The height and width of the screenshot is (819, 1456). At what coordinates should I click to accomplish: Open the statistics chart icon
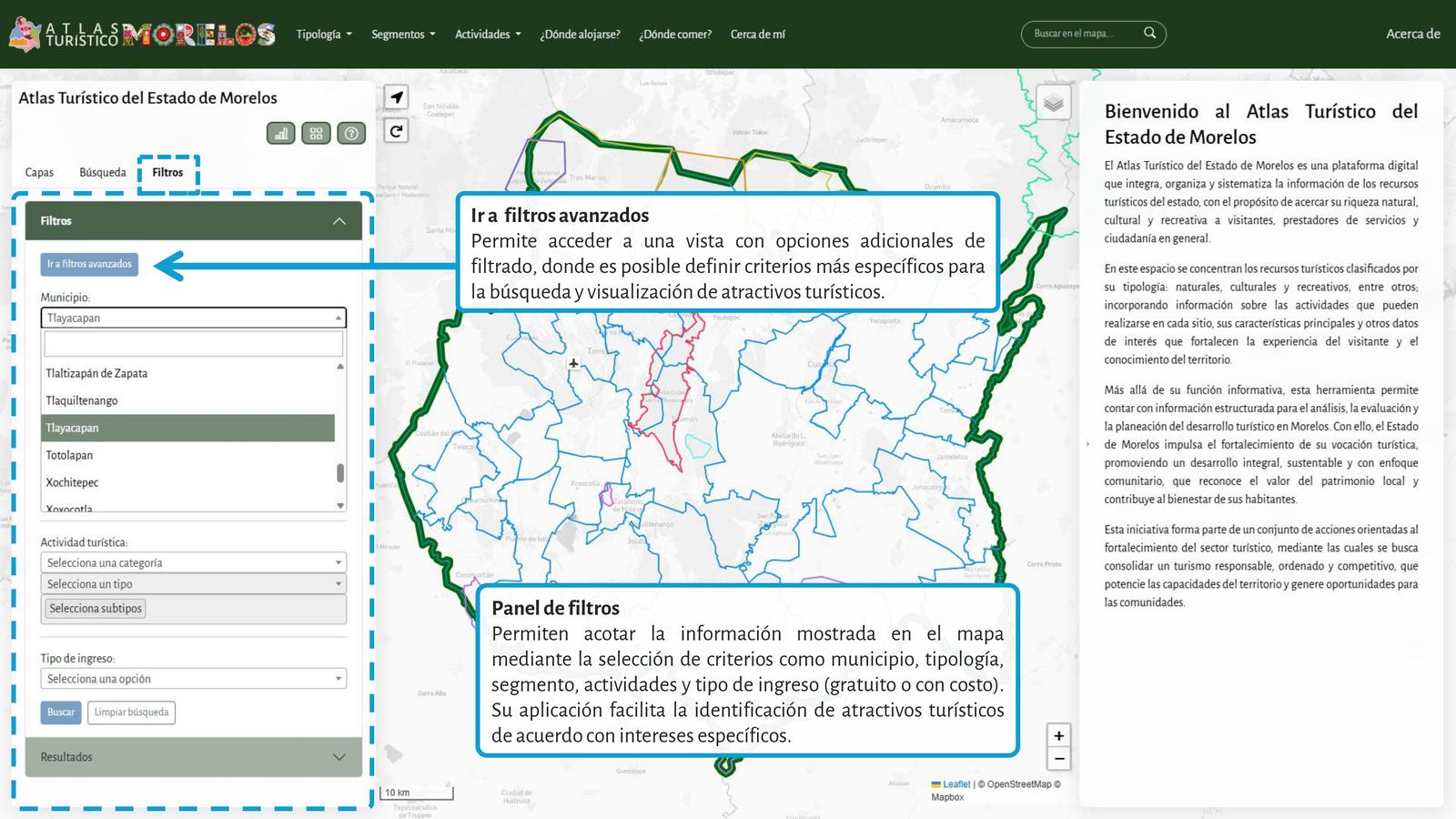tap(281, 134)
